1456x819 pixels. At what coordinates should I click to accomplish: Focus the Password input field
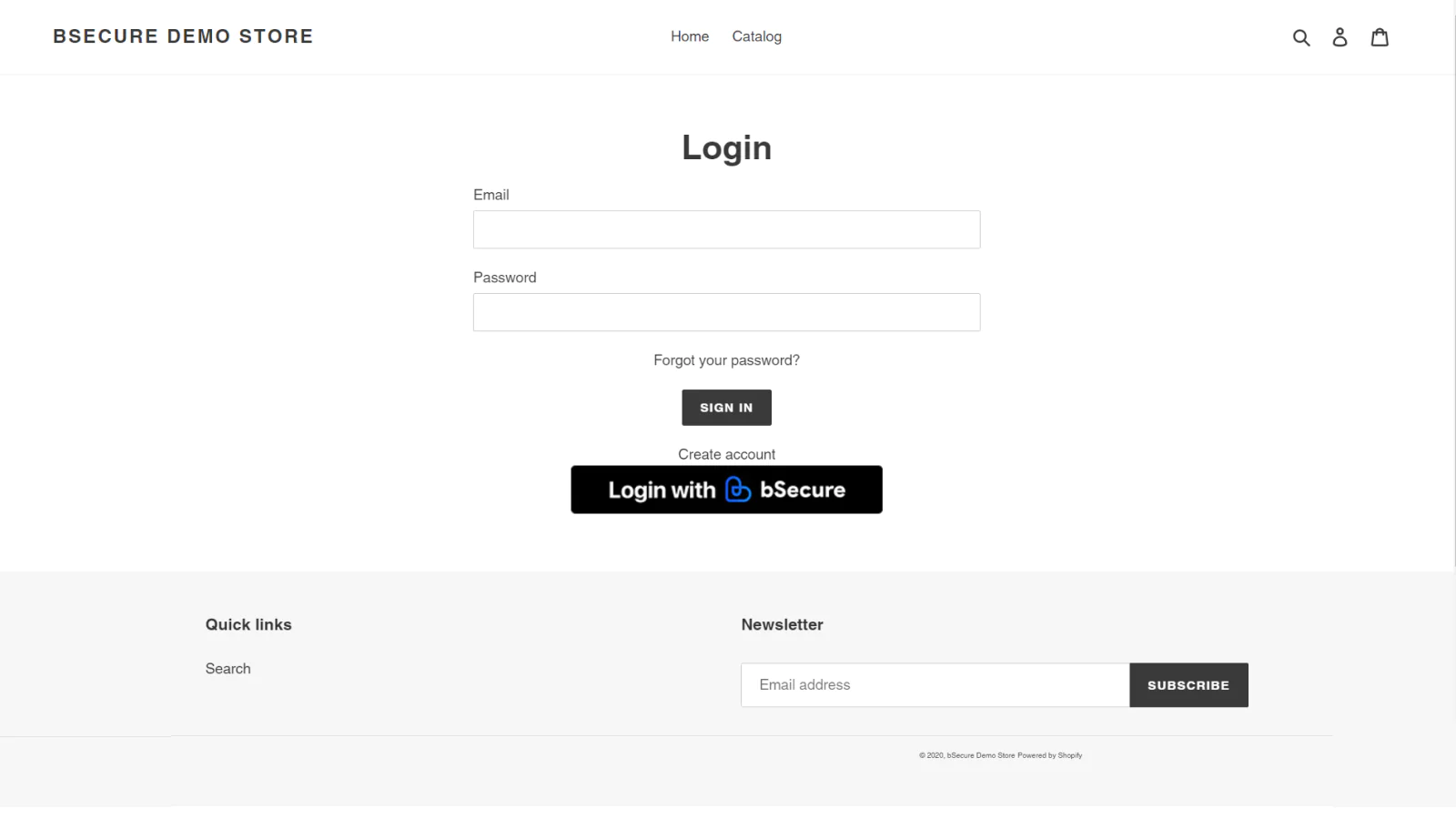click(726, 312)
